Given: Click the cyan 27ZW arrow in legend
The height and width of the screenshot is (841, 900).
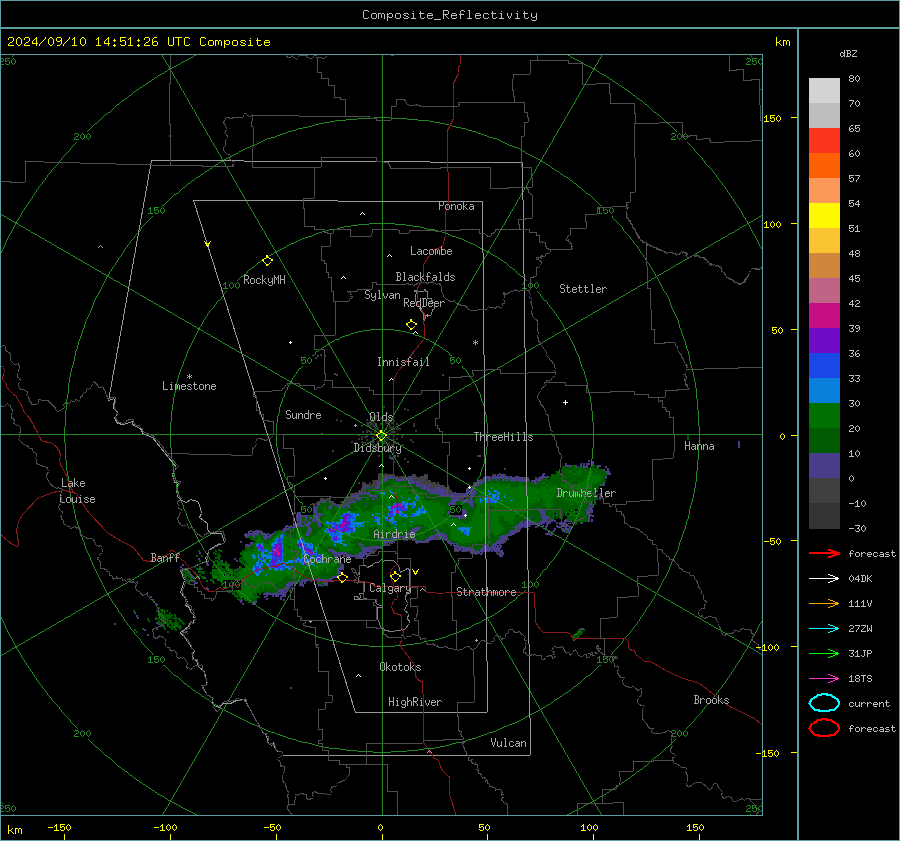Looking at the screenshot, I should 824,629.
